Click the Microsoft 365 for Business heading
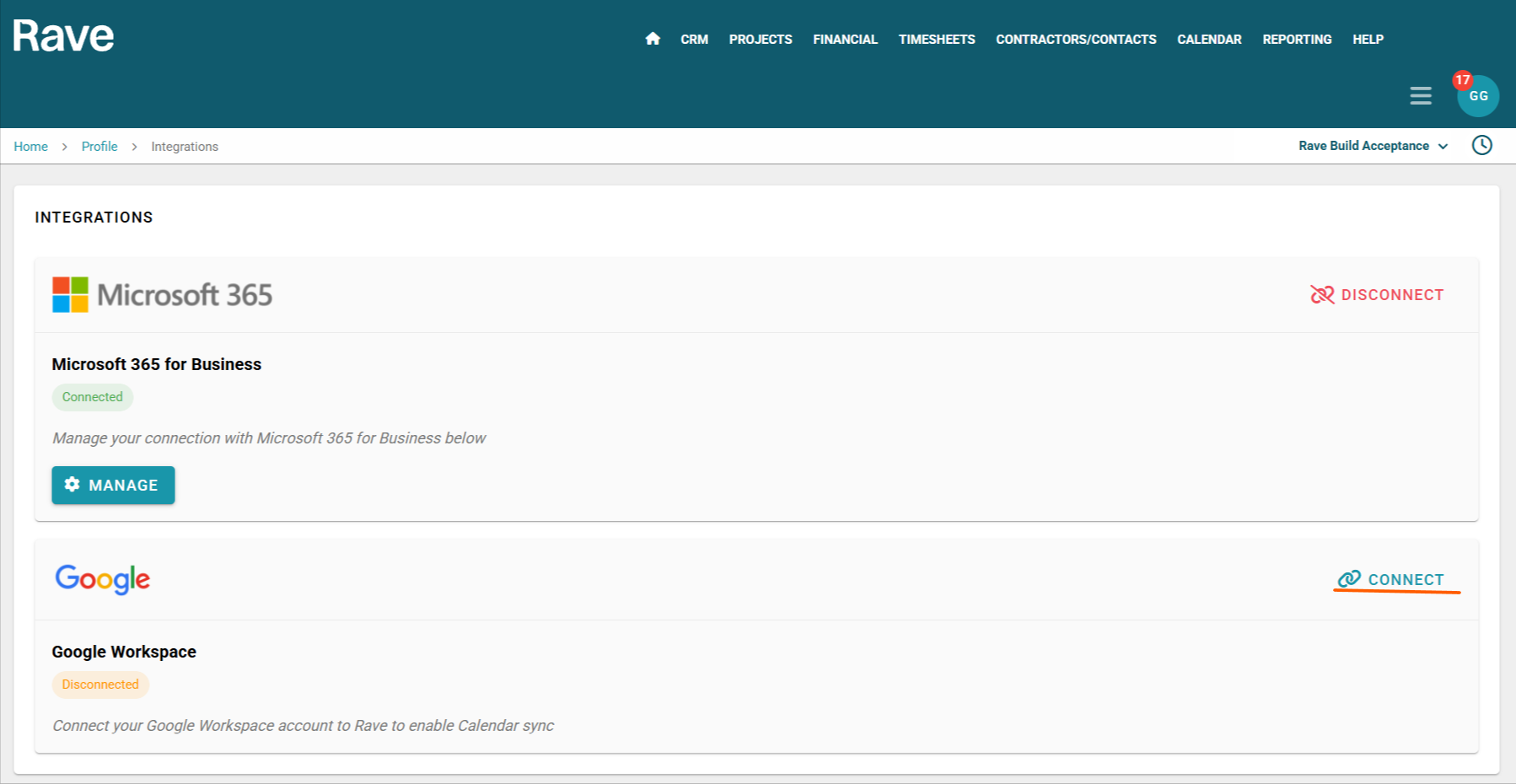 click(x=157, y=364)
